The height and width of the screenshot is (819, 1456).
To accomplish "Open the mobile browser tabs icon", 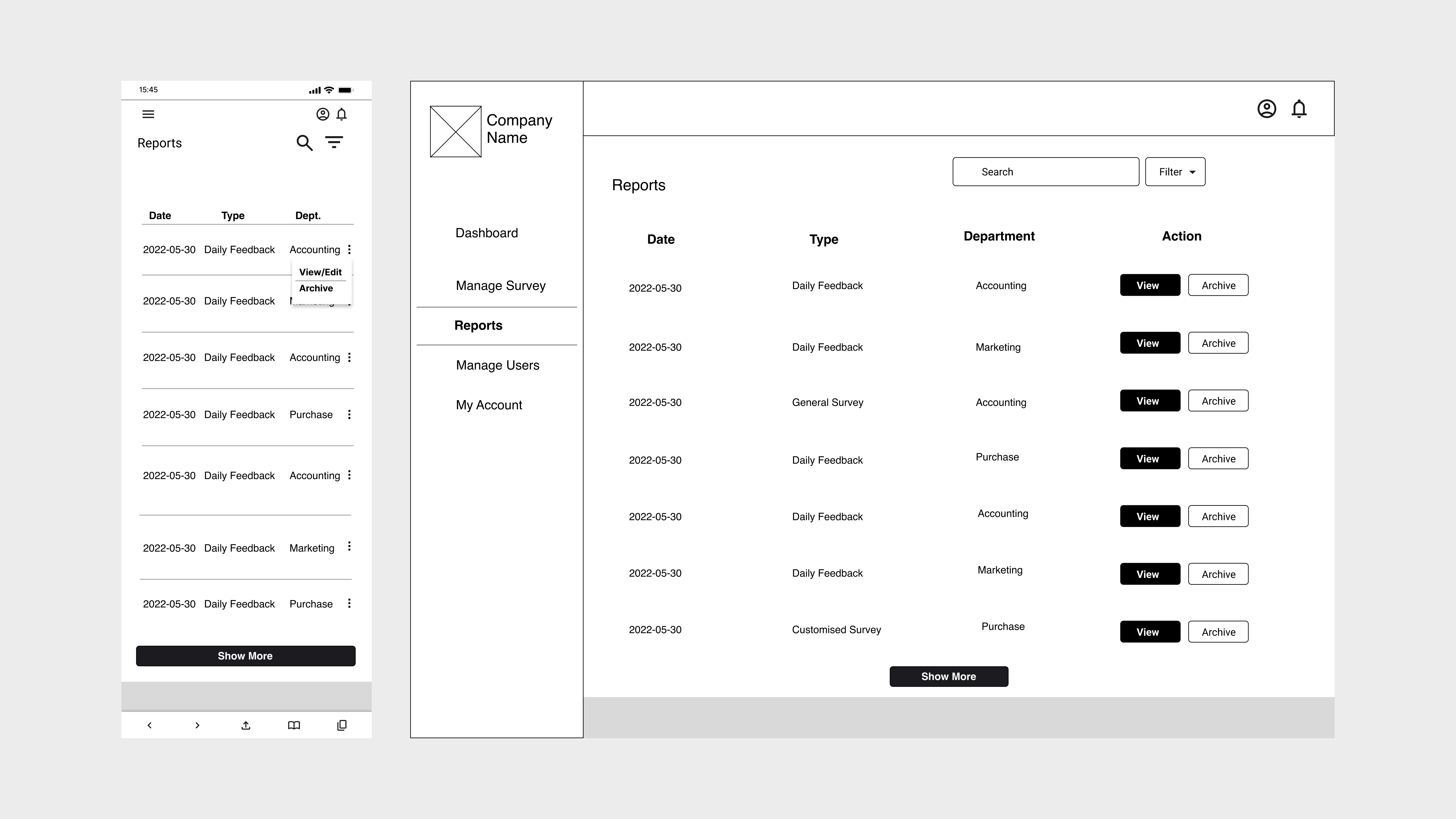I will [x=342, y=725].
